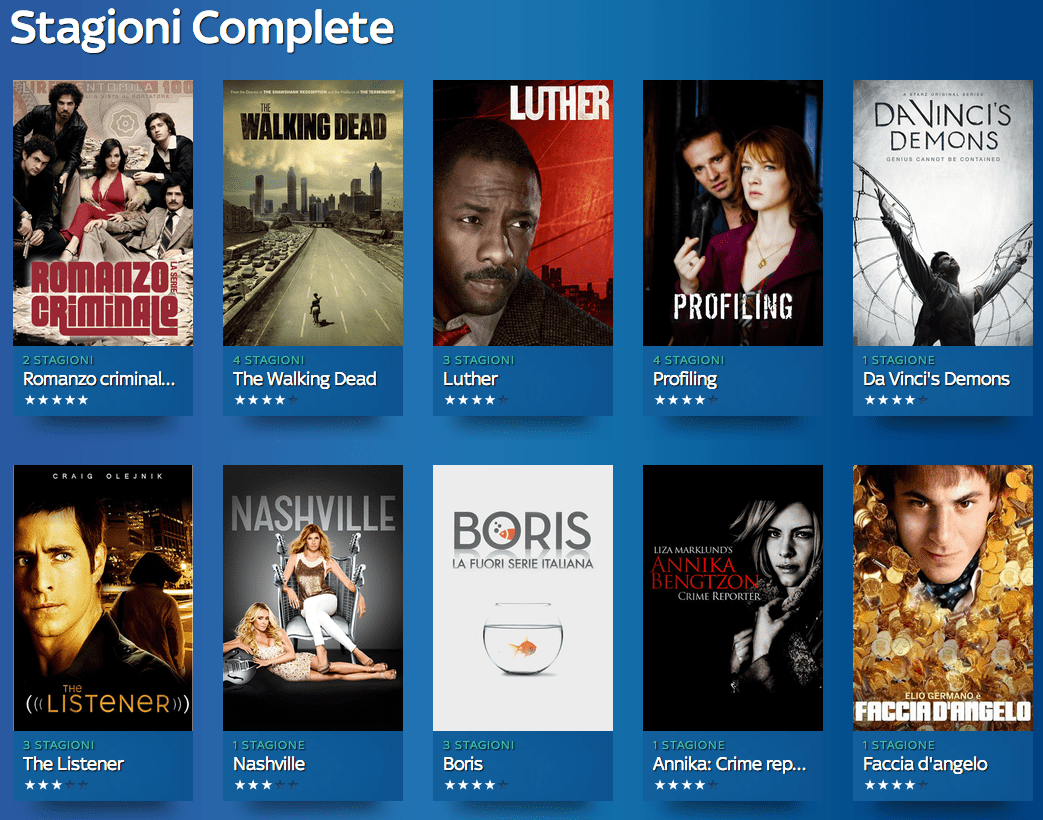
Task: Open The Walking Dead poster
Action: tap(313, 213)
